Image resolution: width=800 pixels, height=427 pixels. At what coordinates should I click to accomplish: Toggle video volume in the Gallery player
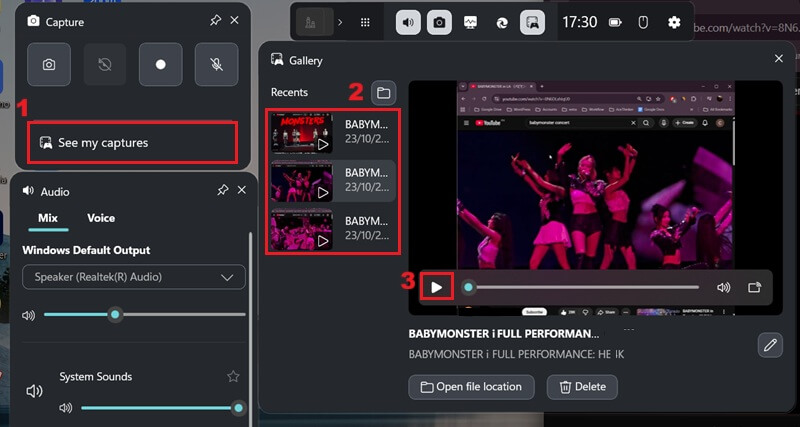723,287
